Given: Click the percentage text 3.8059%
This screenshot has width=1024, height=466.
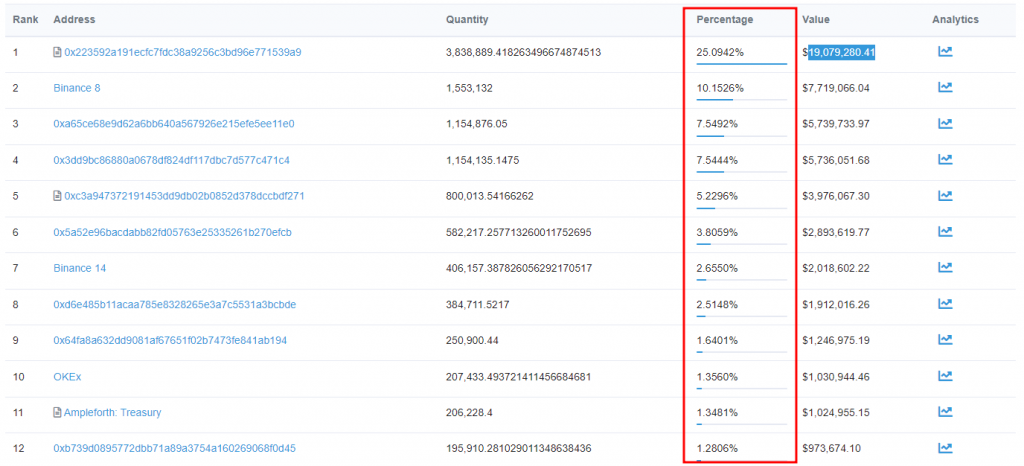Looking at the screenshot, I should click(718, 232).
